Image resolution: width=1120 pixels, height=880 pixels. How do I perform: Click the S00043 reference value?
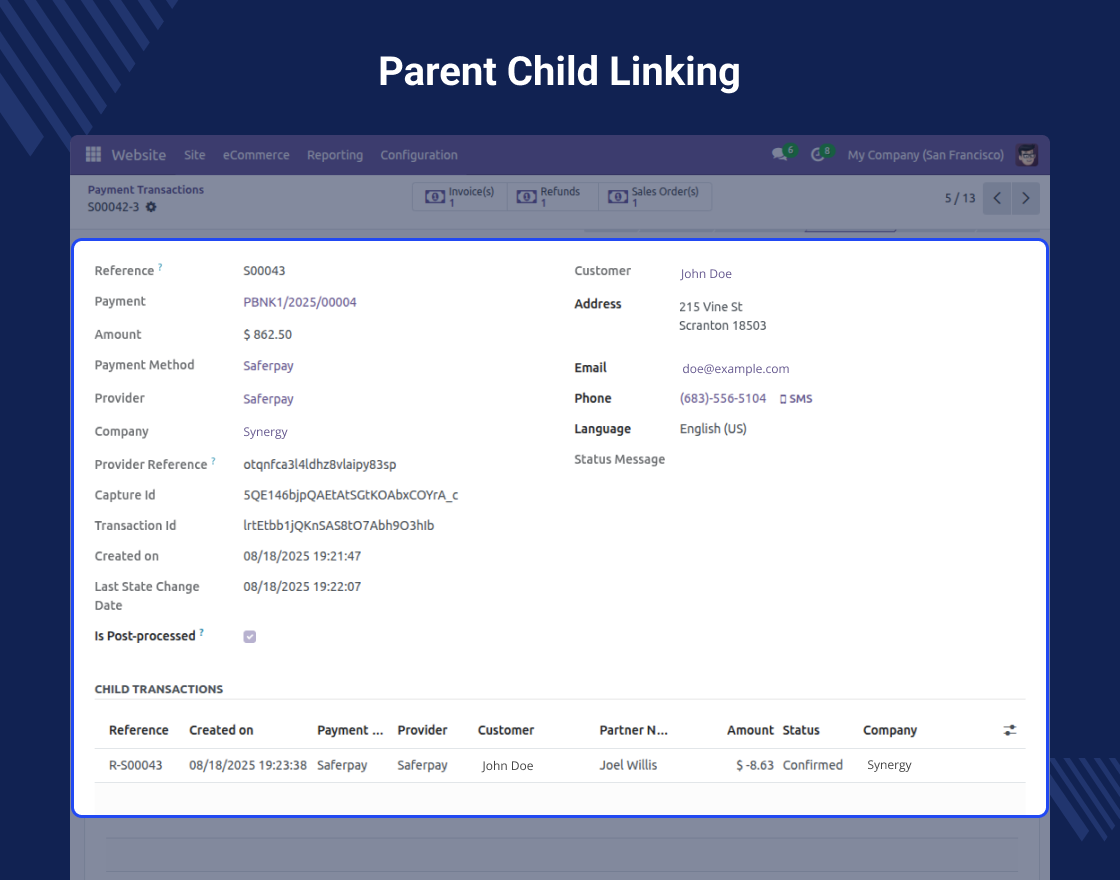(x=264, y=271)
